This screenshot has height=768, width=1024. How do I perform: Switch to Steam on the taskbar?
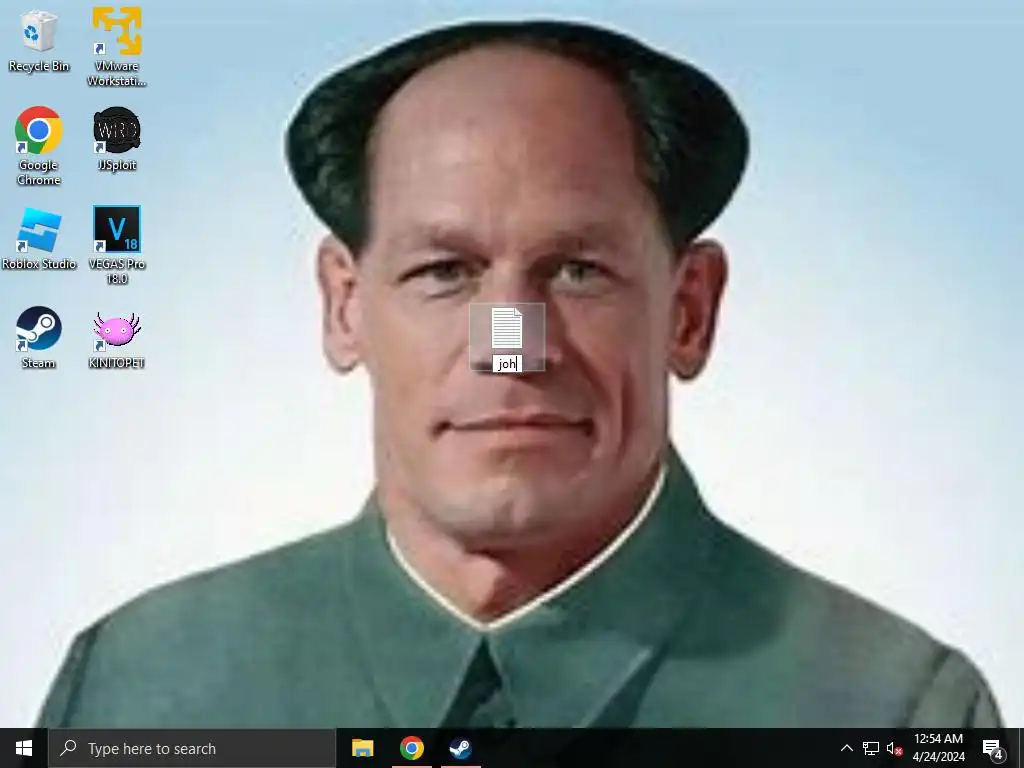pyautogui.click(x=460, y=748)
